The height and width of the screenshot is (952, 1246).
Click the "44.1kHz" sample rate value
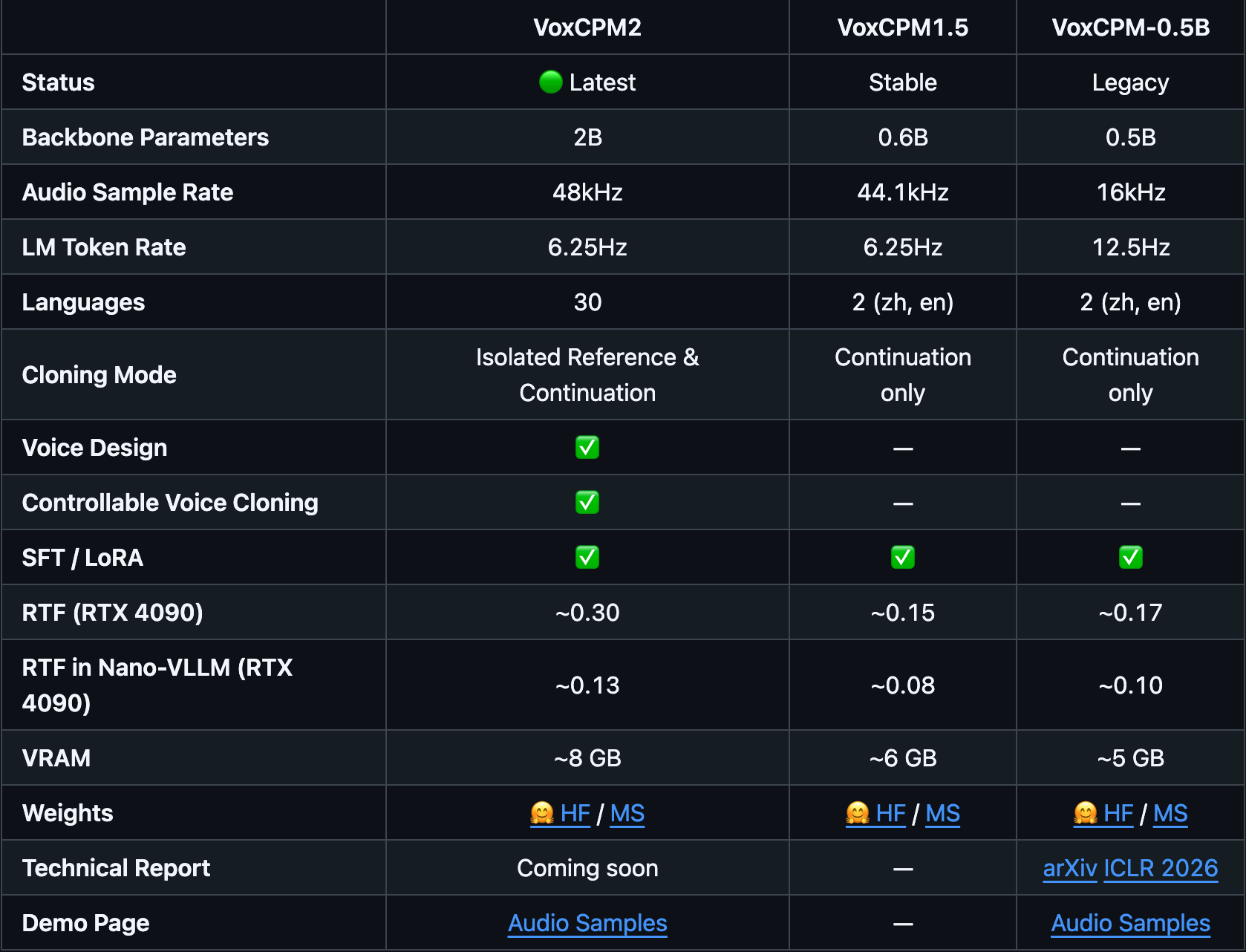point(903,192)
